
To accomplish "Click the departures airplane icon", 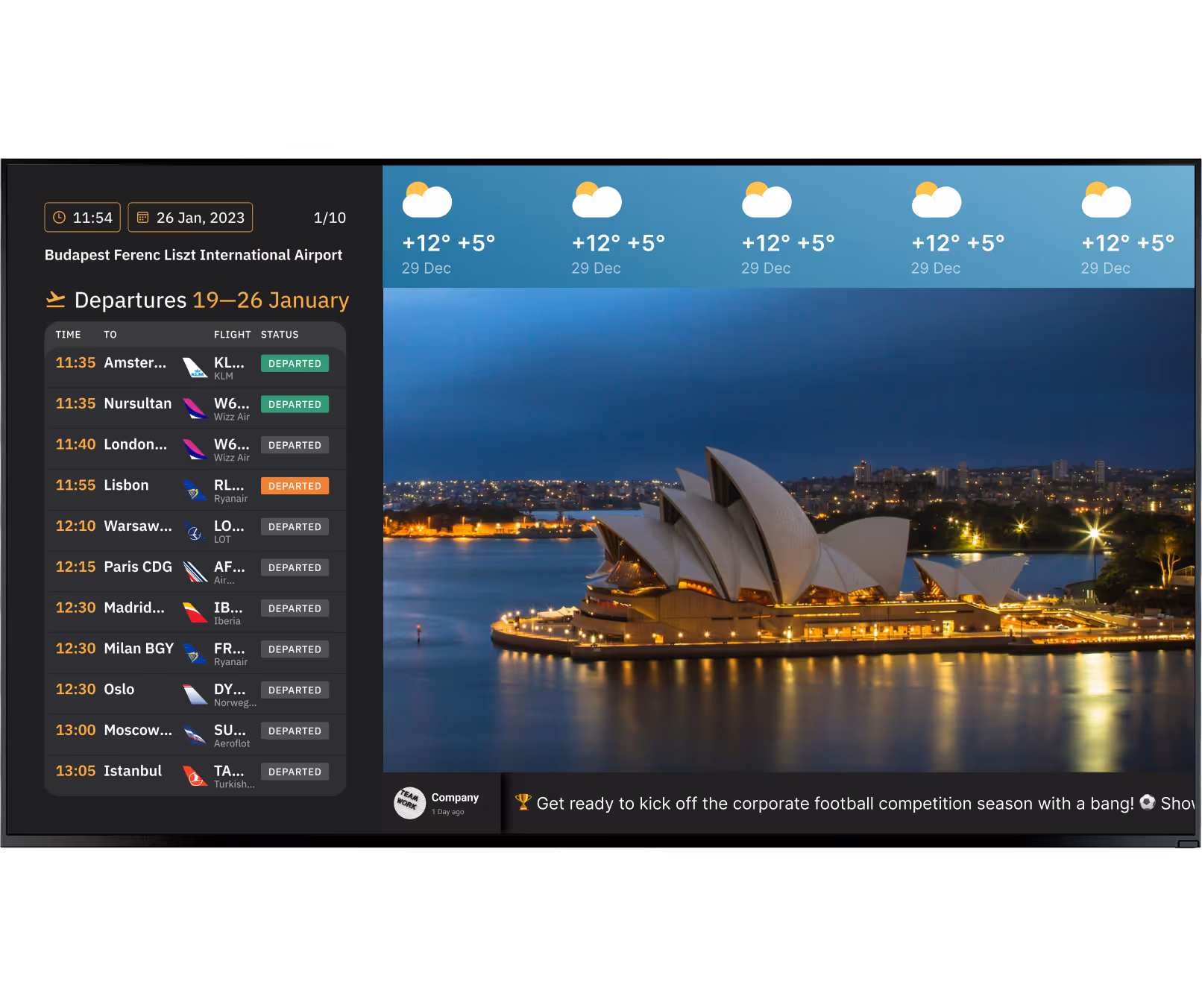I will coord(55,299).
